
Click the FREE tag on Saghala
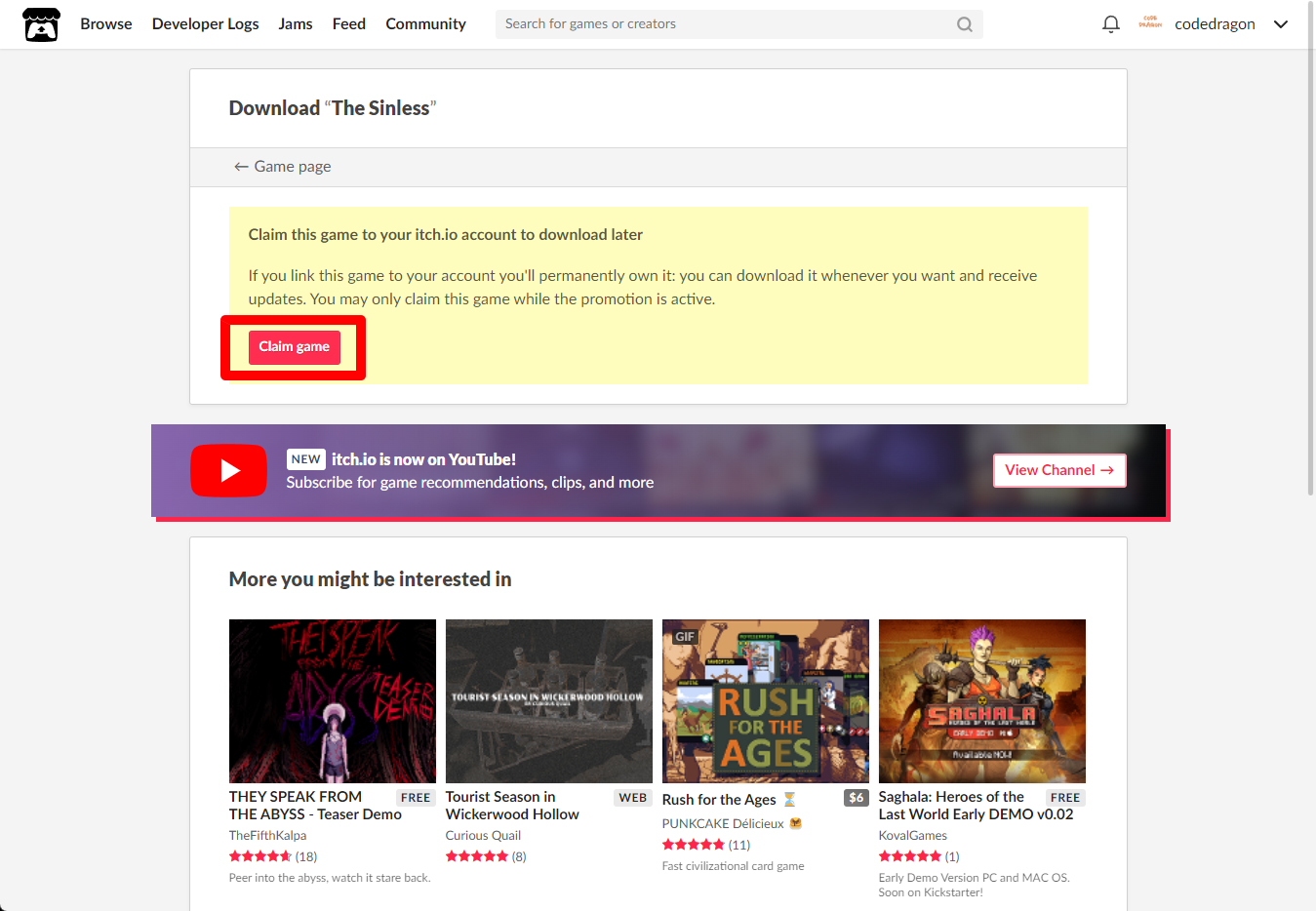coord(1065,798)
